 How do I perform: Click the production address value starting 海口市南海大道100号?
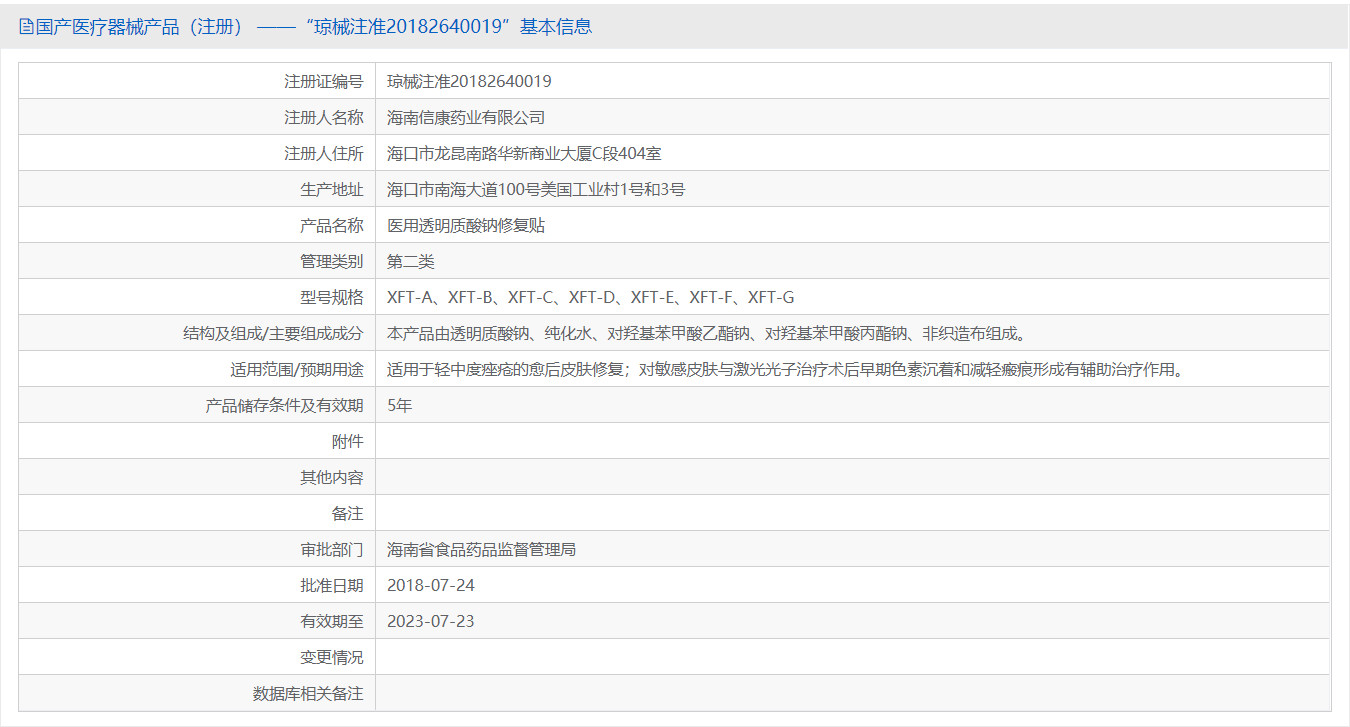tap(536, 189)
